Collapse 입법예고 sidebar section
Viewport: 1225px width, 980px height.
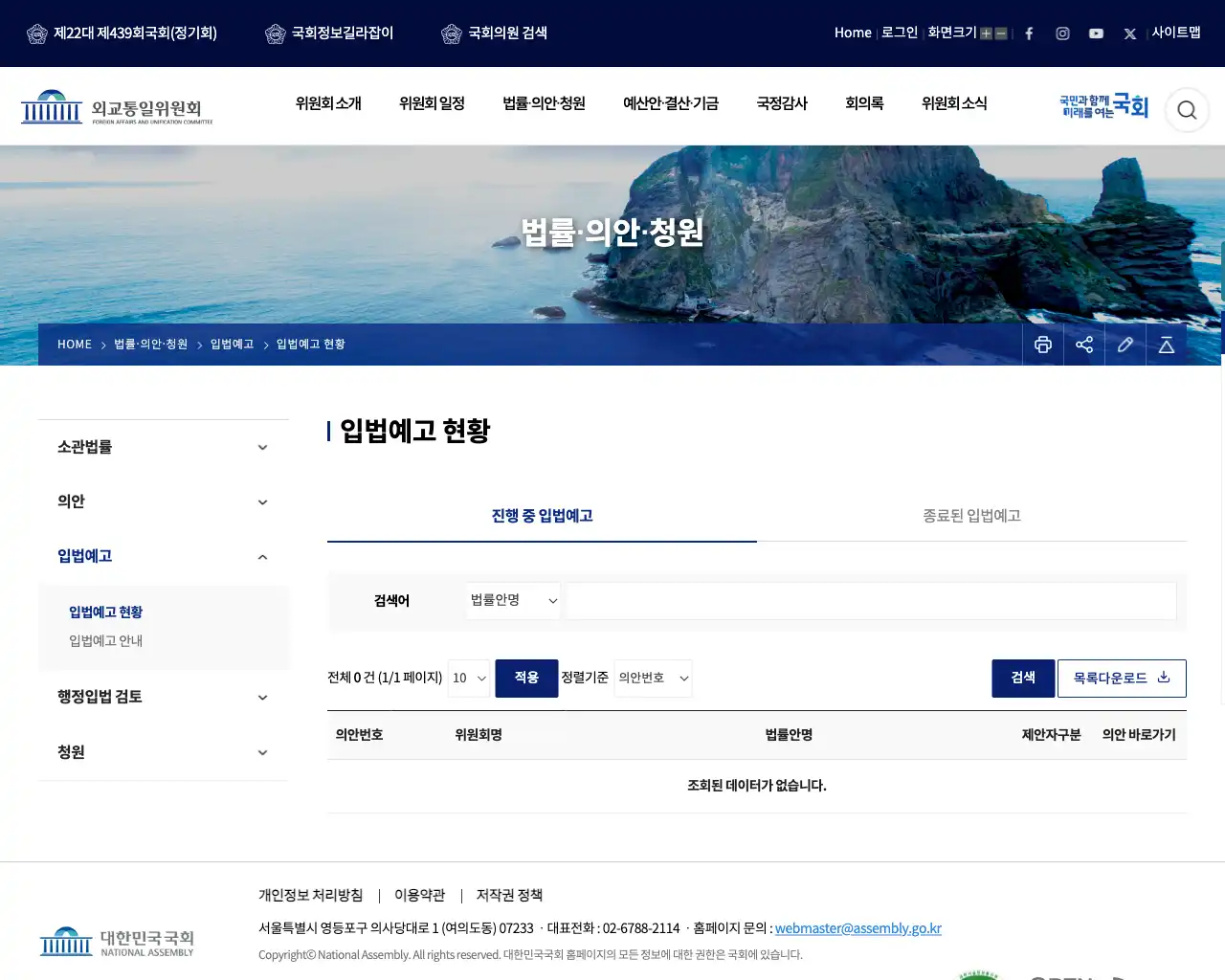click(x=164, y=556)
